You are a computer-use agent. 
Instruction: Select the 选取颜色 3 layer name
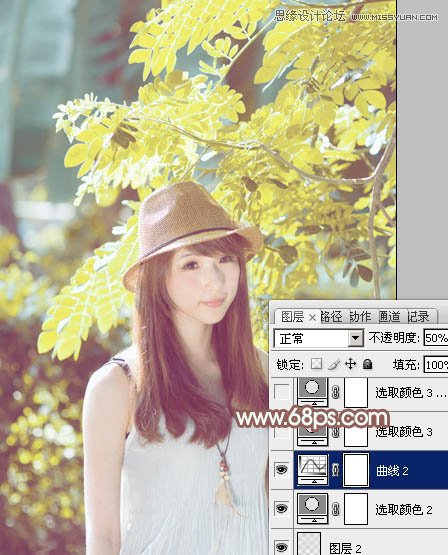(404, 432)
